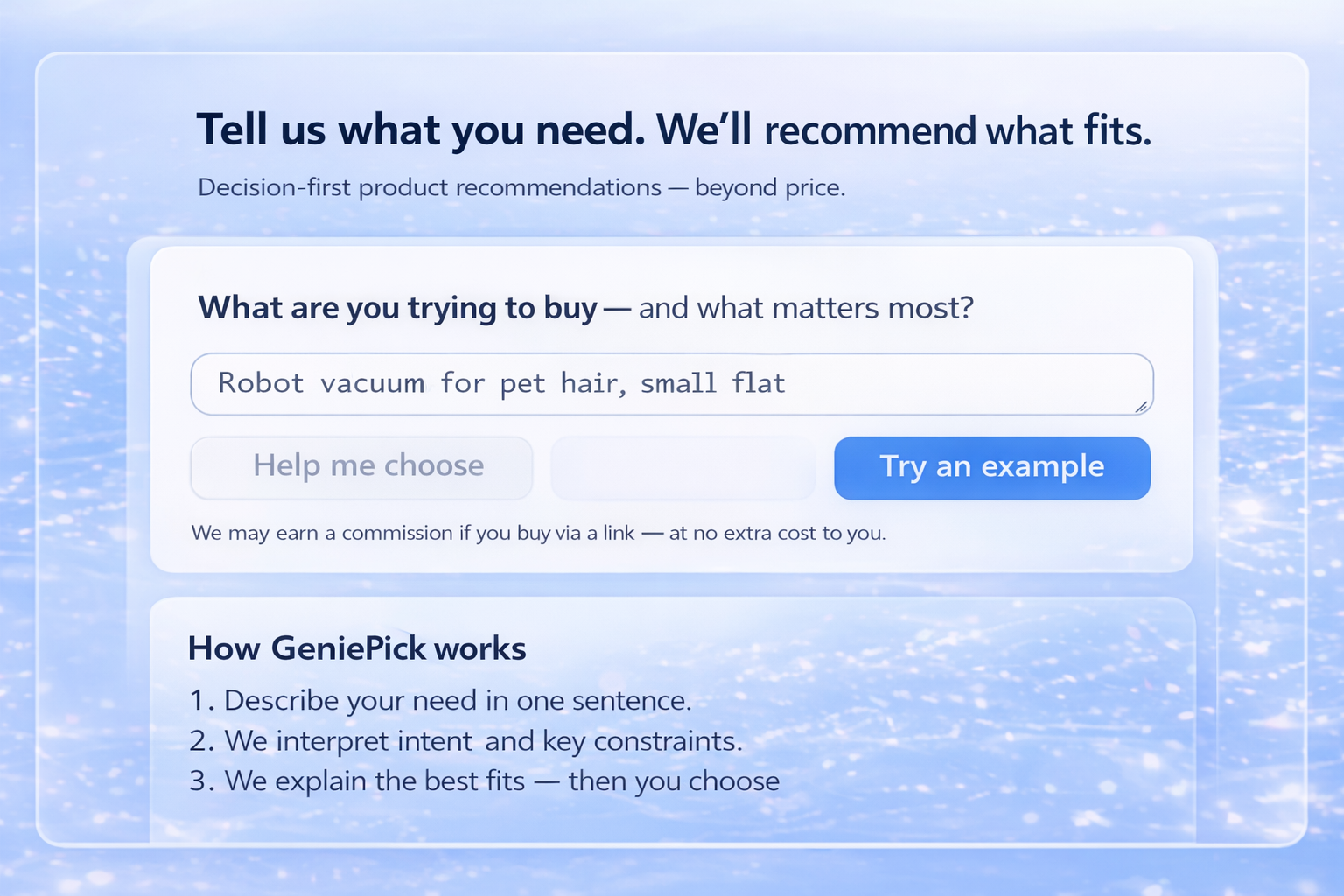Click the 'Decision-first product recommendations' tagline
The width and height of the screenshot is (1344, 896).
tap(430, 187)
